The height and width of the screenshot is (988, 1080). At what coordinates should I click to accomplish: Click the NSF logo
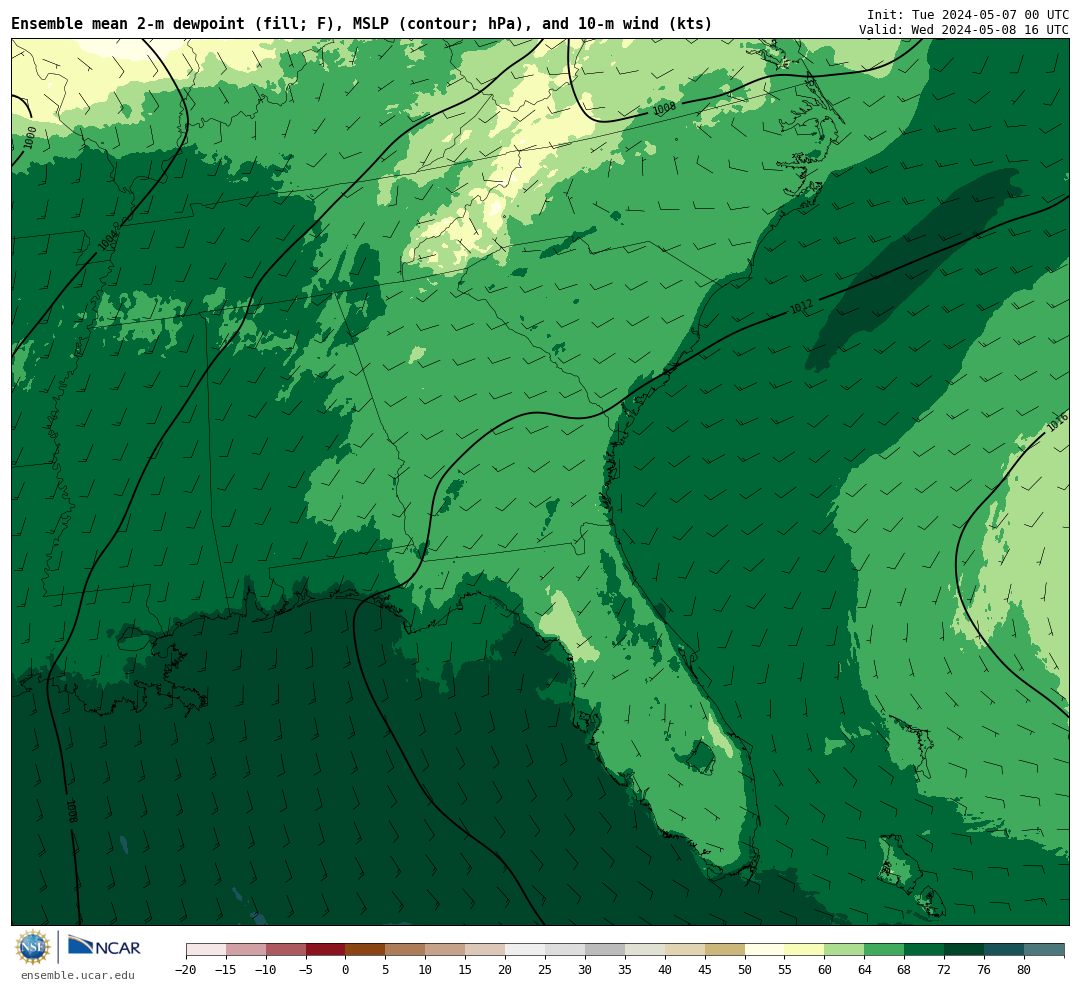[33, 947]
